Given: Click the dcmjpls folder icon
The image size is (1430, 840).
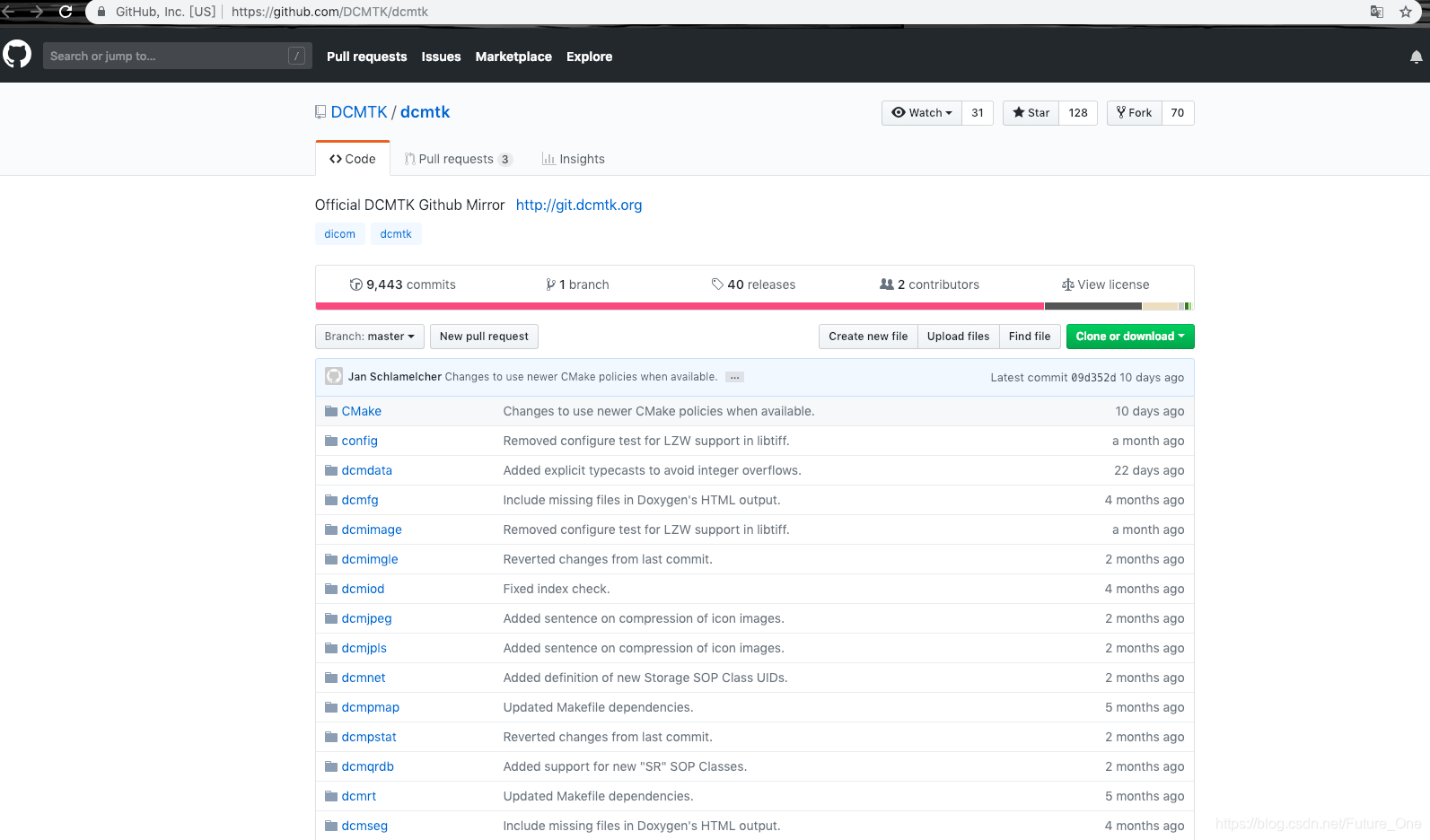Looking at the screenshot, I should click(331, 648).
